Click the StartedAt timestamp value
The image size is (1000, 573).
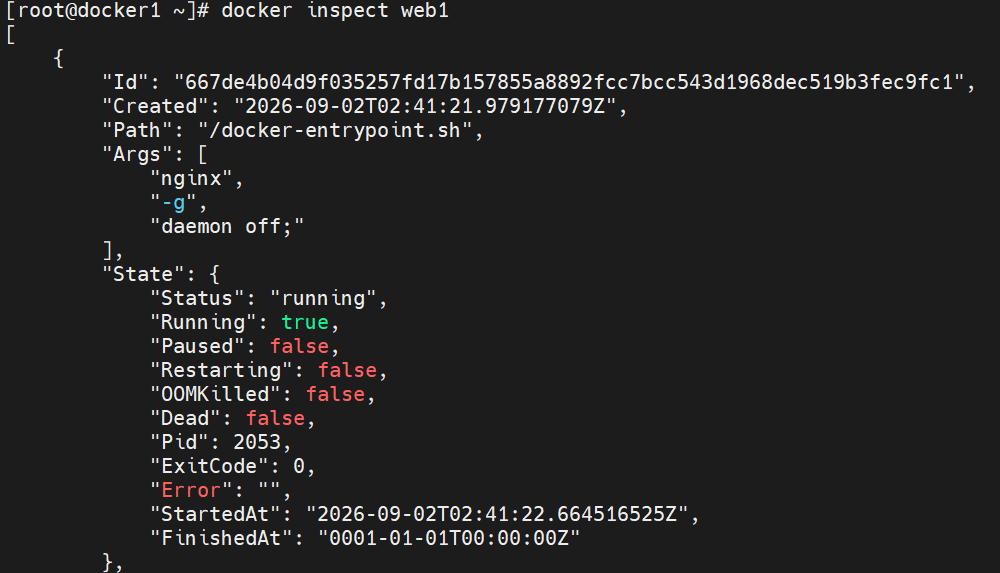pos(497,514)
